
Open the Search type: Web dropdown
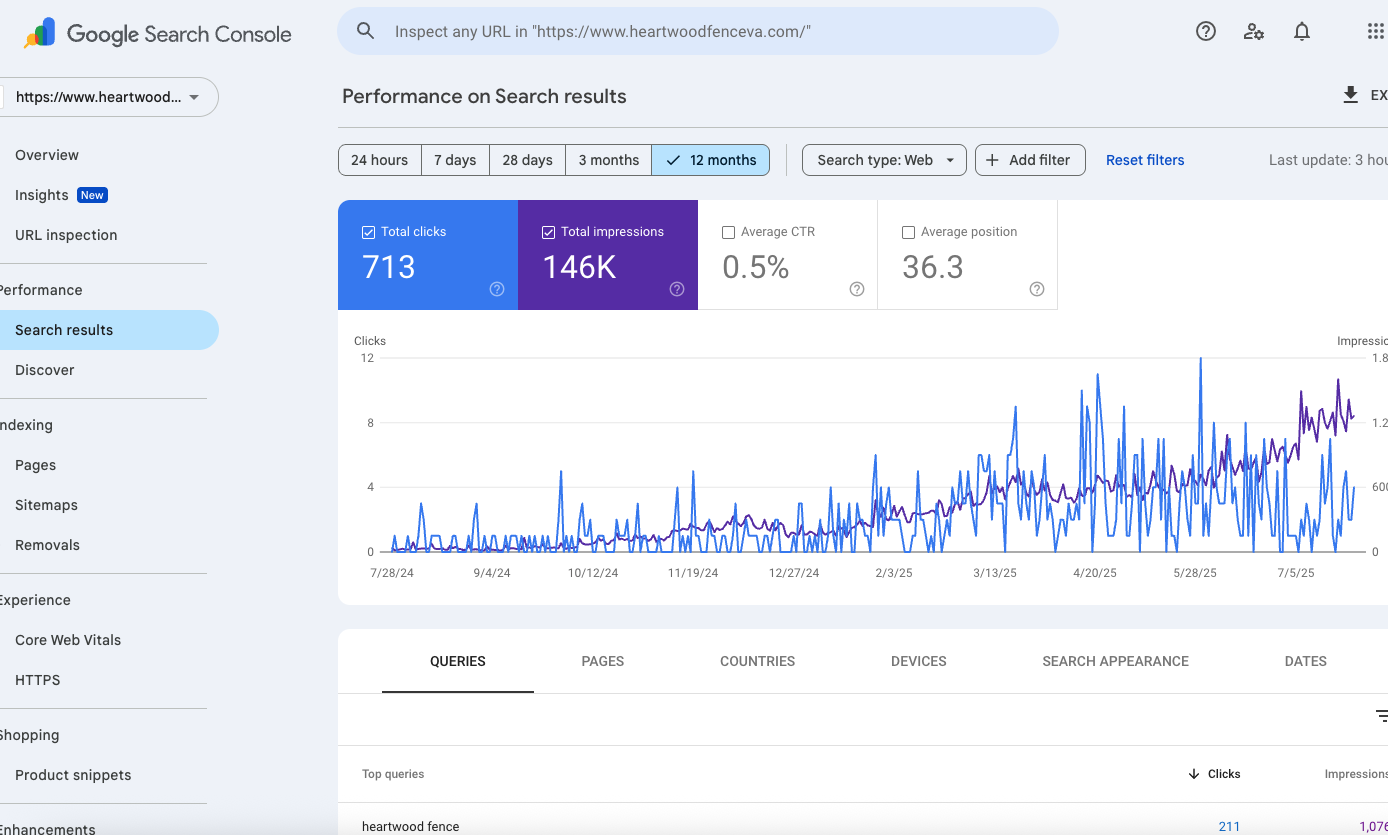[x=884, y=160]
